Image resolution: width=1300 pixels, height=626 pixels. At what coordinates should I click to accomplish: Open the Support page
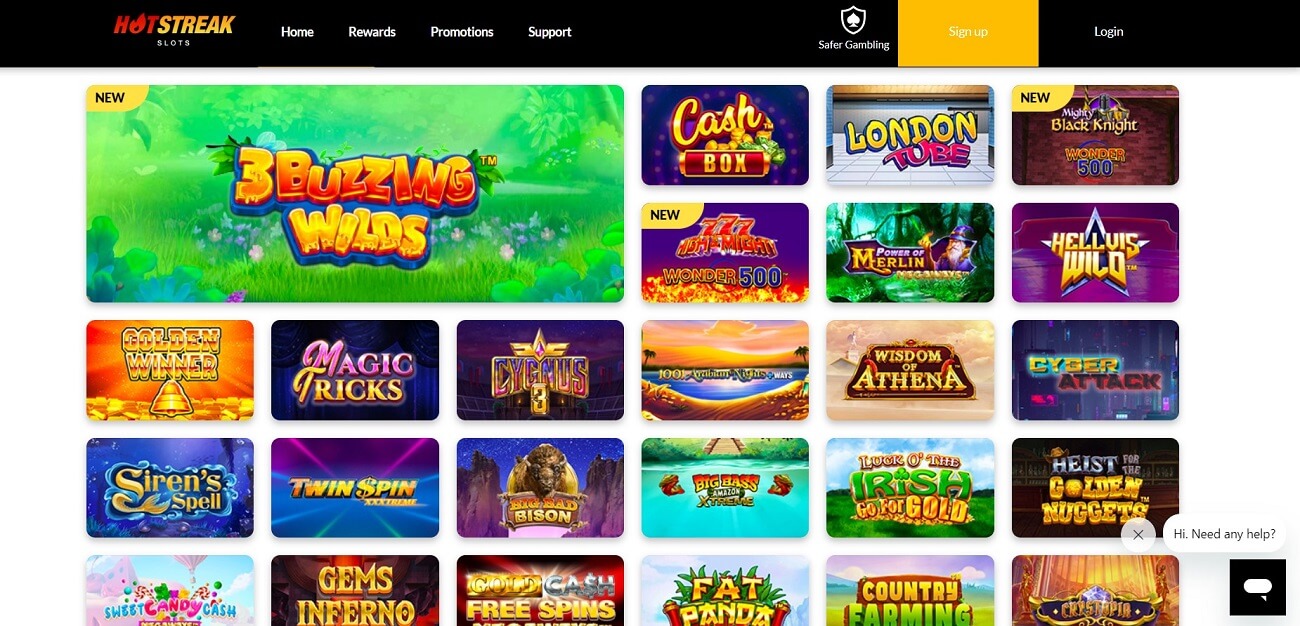click(550, 32)
